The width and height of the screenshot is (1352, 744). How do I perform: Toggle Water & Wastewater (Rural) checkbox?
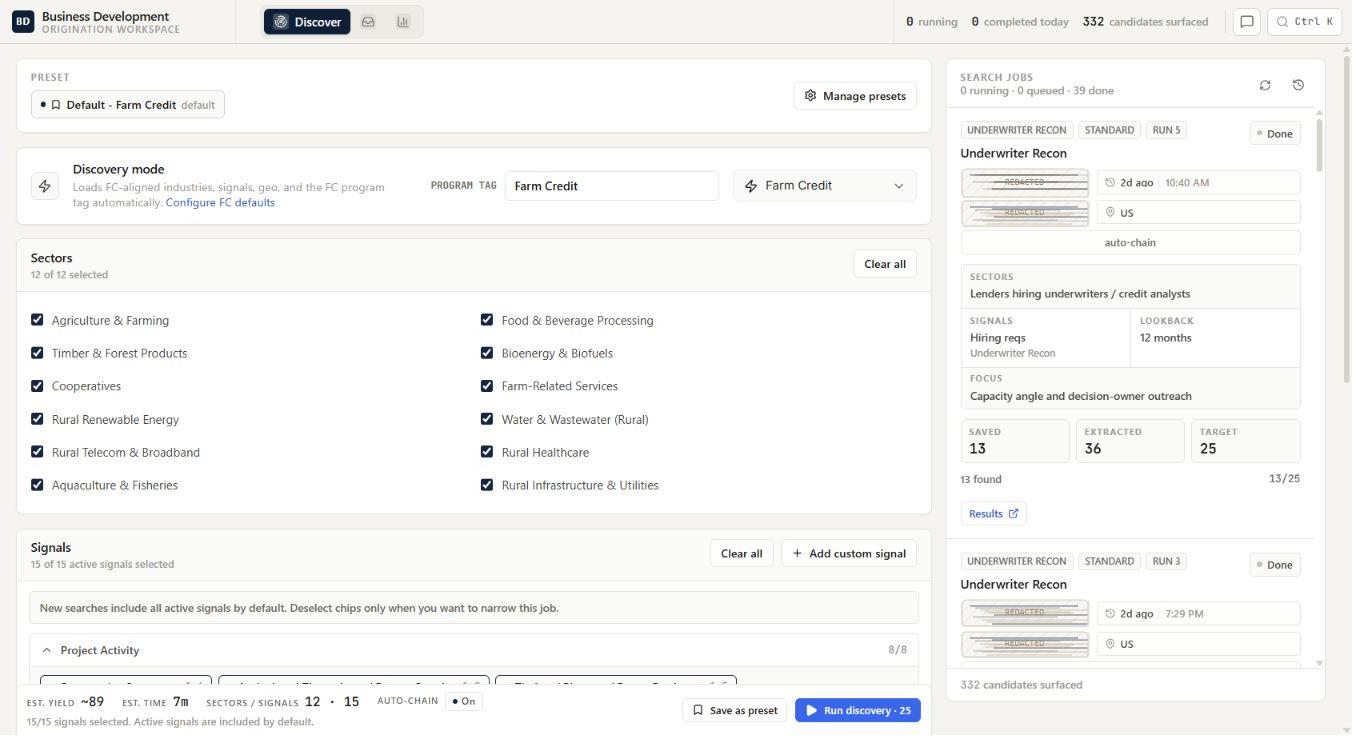[x=487, y=419]
